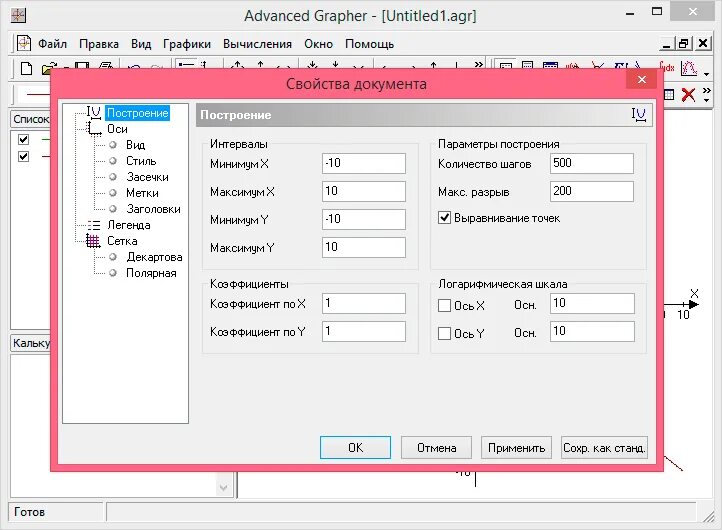Click the New document toolbar icon

[26, 68]
